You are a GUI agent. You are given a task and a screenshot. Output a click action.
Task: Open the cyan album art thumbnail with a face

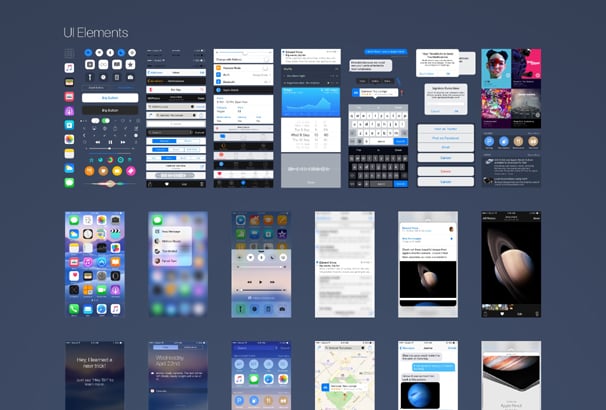coord(496,68)
